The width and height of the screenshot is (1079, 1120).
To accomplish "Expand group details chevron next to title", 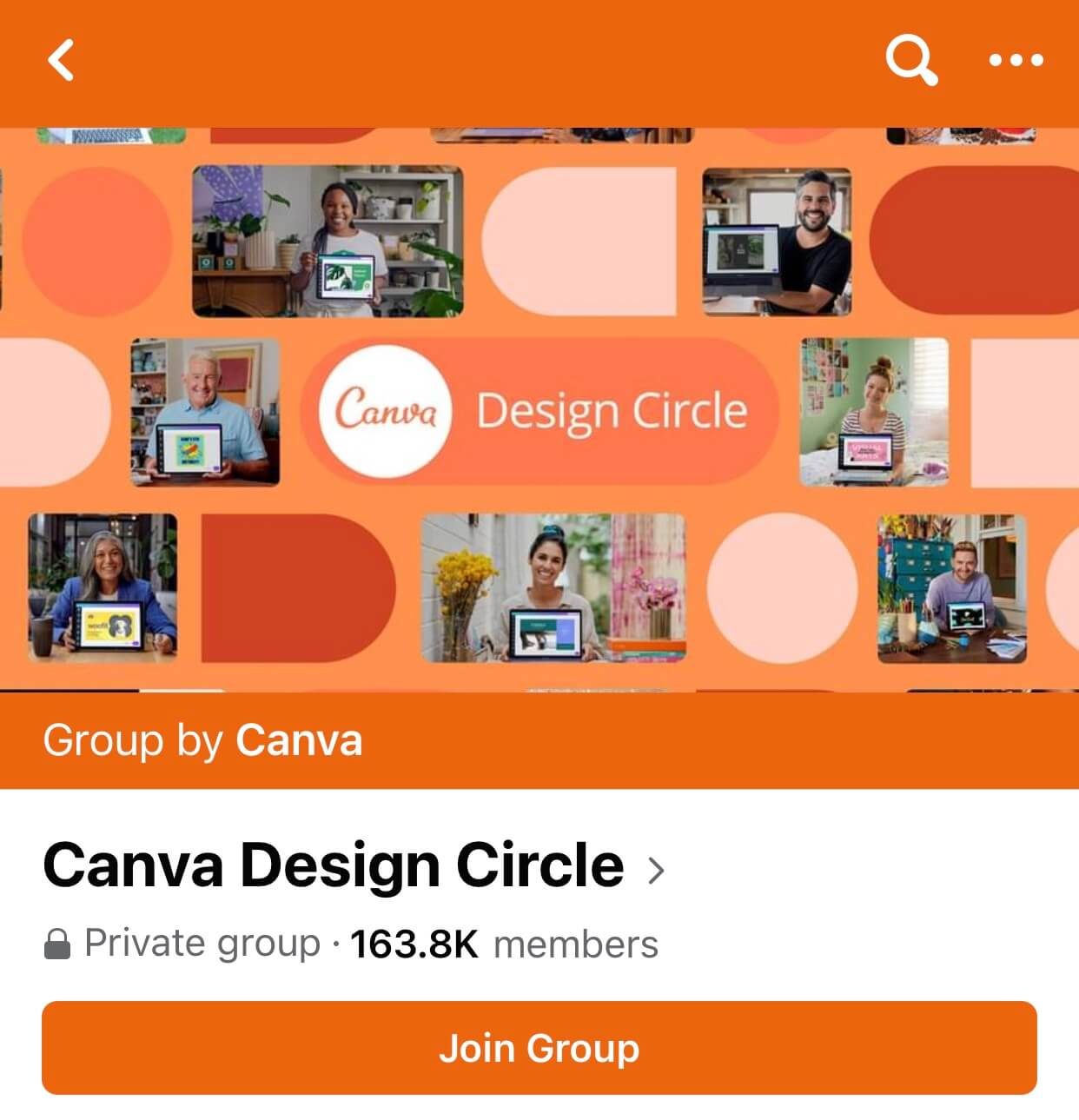I will pyautogui.click(x=656, y=869).
